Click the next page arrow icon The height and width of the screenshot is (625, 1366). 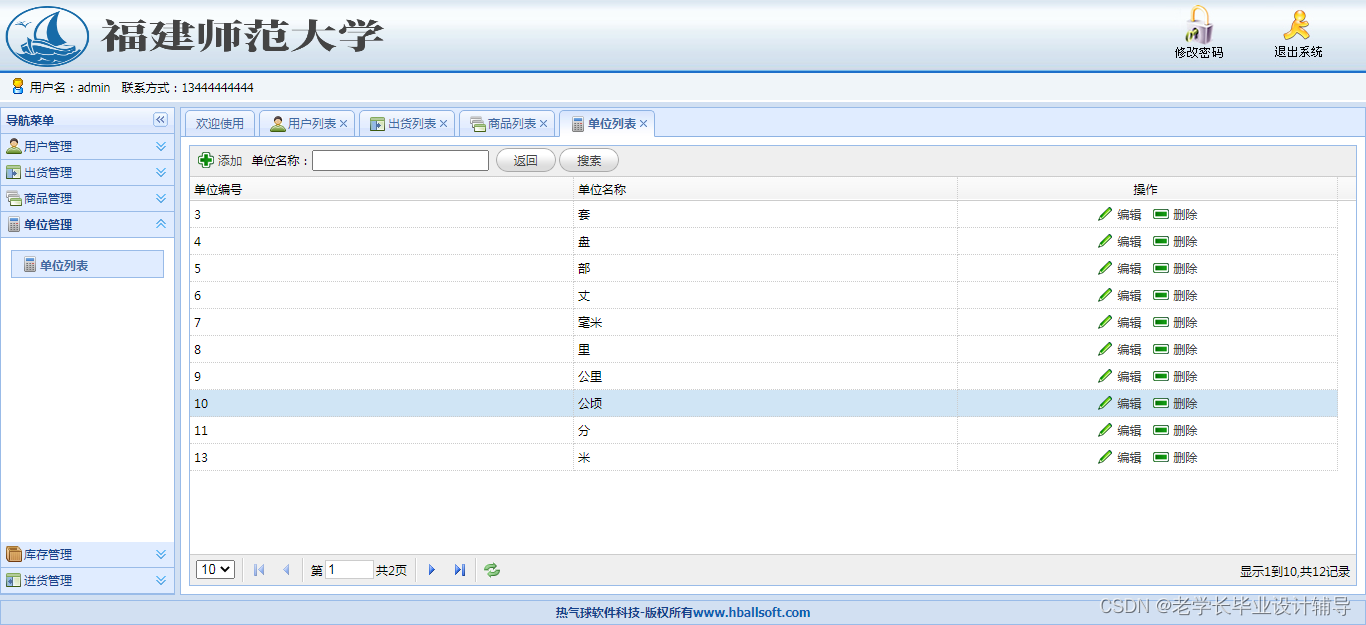(x=431, y=569)
